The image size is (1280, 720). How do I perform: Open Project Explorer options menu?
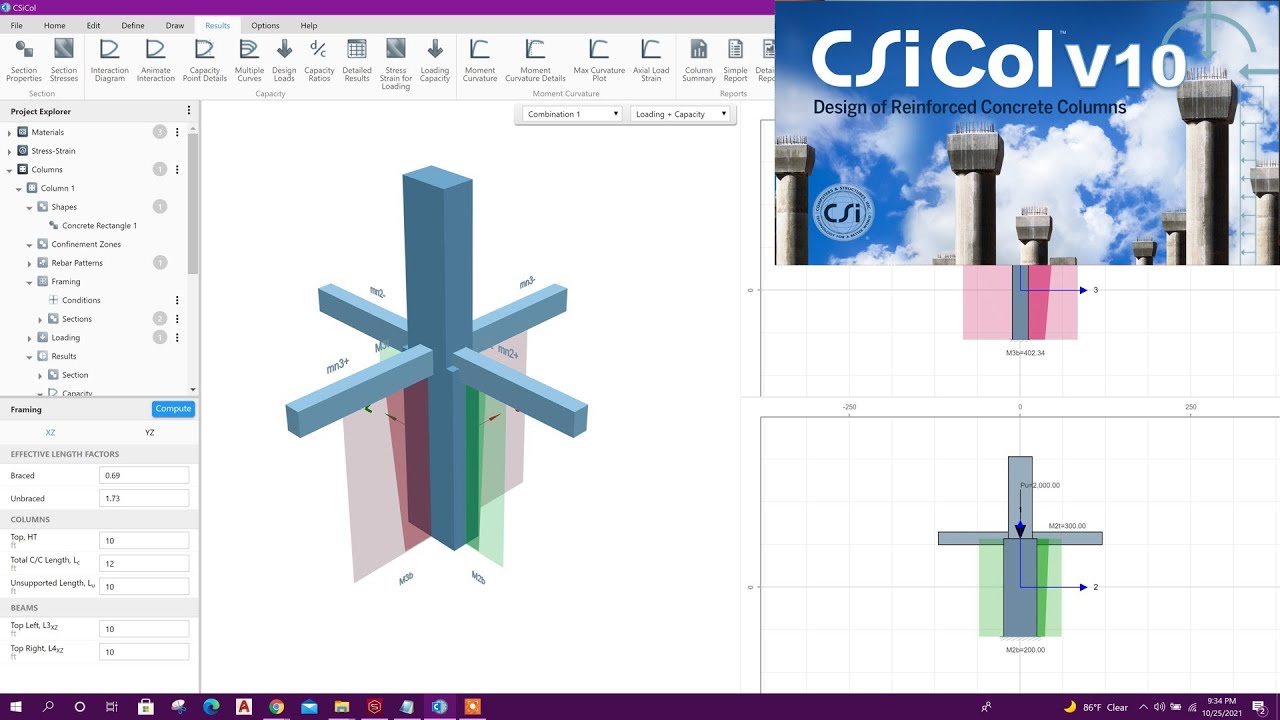[188, 109]
